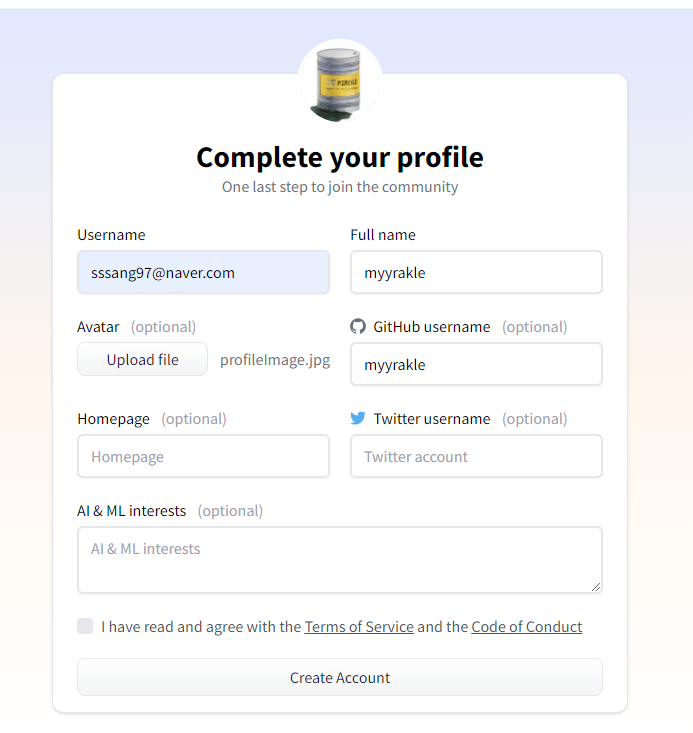Click into the Full name field
Image resolution: width=693 pixels, height=733 pixels.
(x=476, y=272)
